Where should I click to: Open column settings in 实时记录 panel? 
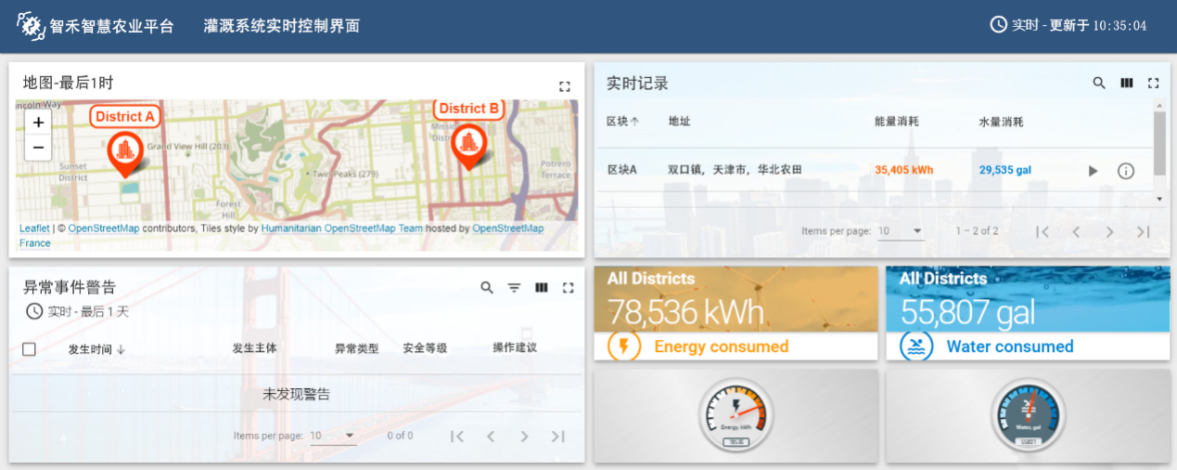[x=1126, y=84]
